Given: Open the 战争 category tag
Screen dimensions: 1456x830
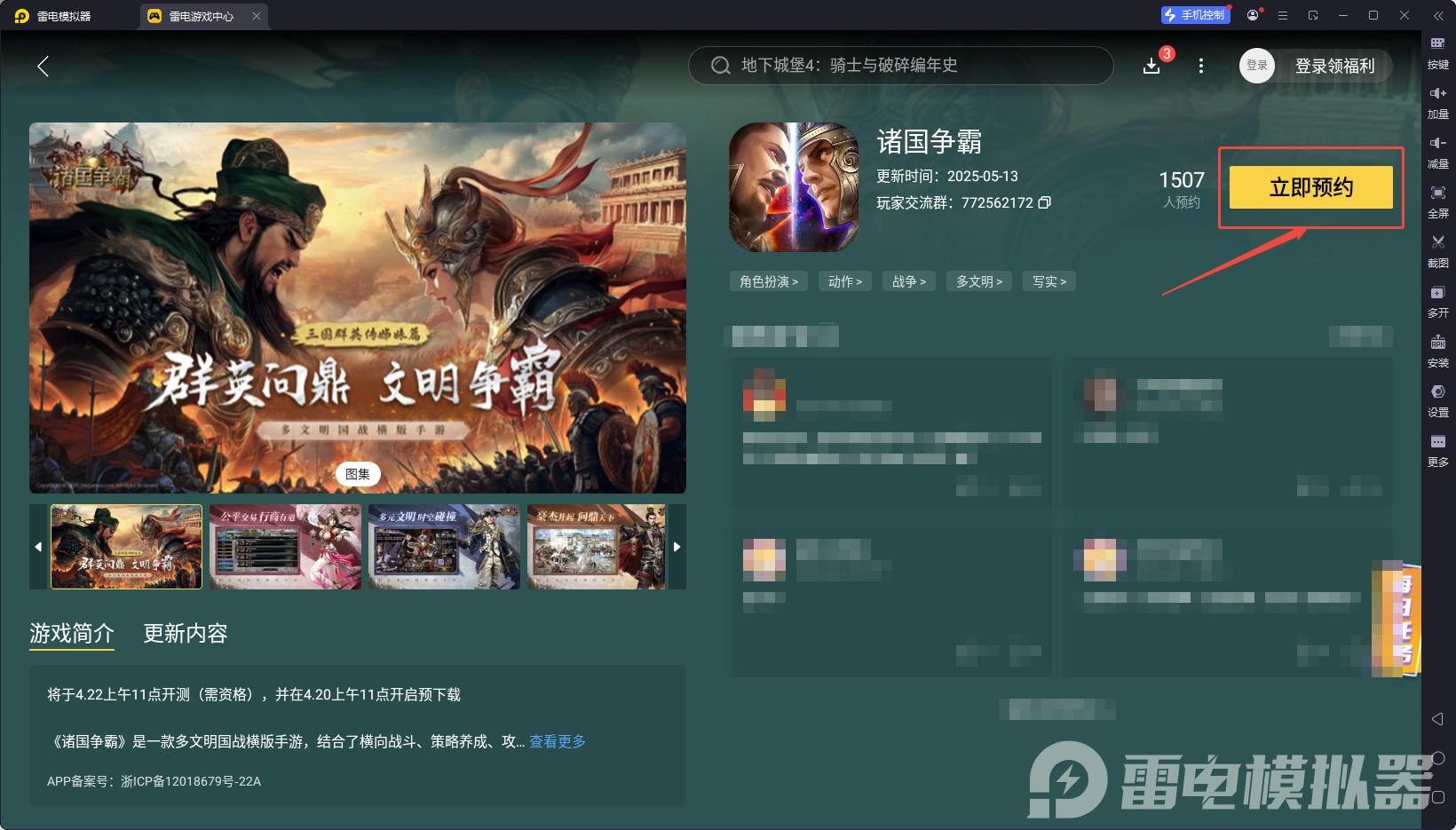Looking at the screenshot, I should click(909, 281).
